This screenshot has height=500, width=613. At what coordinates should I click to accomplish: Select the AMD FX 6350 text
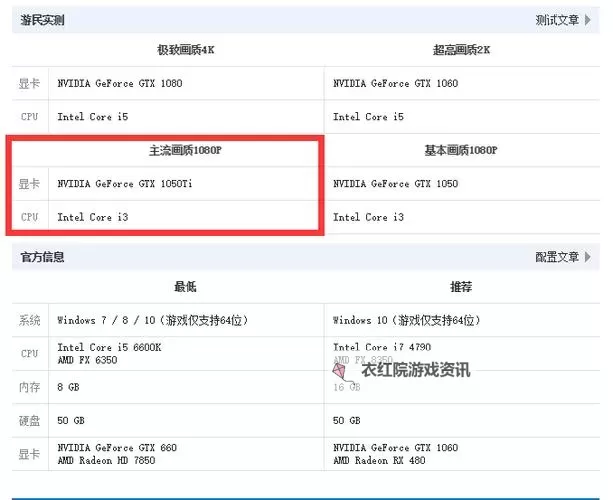click(87, 360)
